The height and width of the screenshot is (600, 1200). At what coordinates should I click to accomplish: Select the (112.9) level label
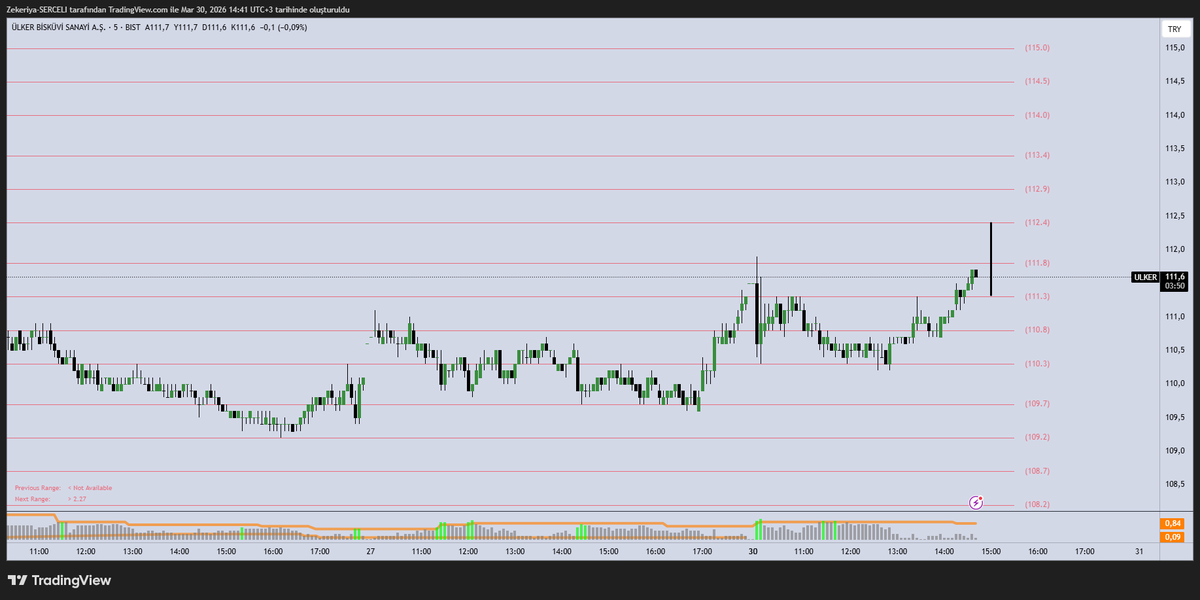click(1037, 189)
